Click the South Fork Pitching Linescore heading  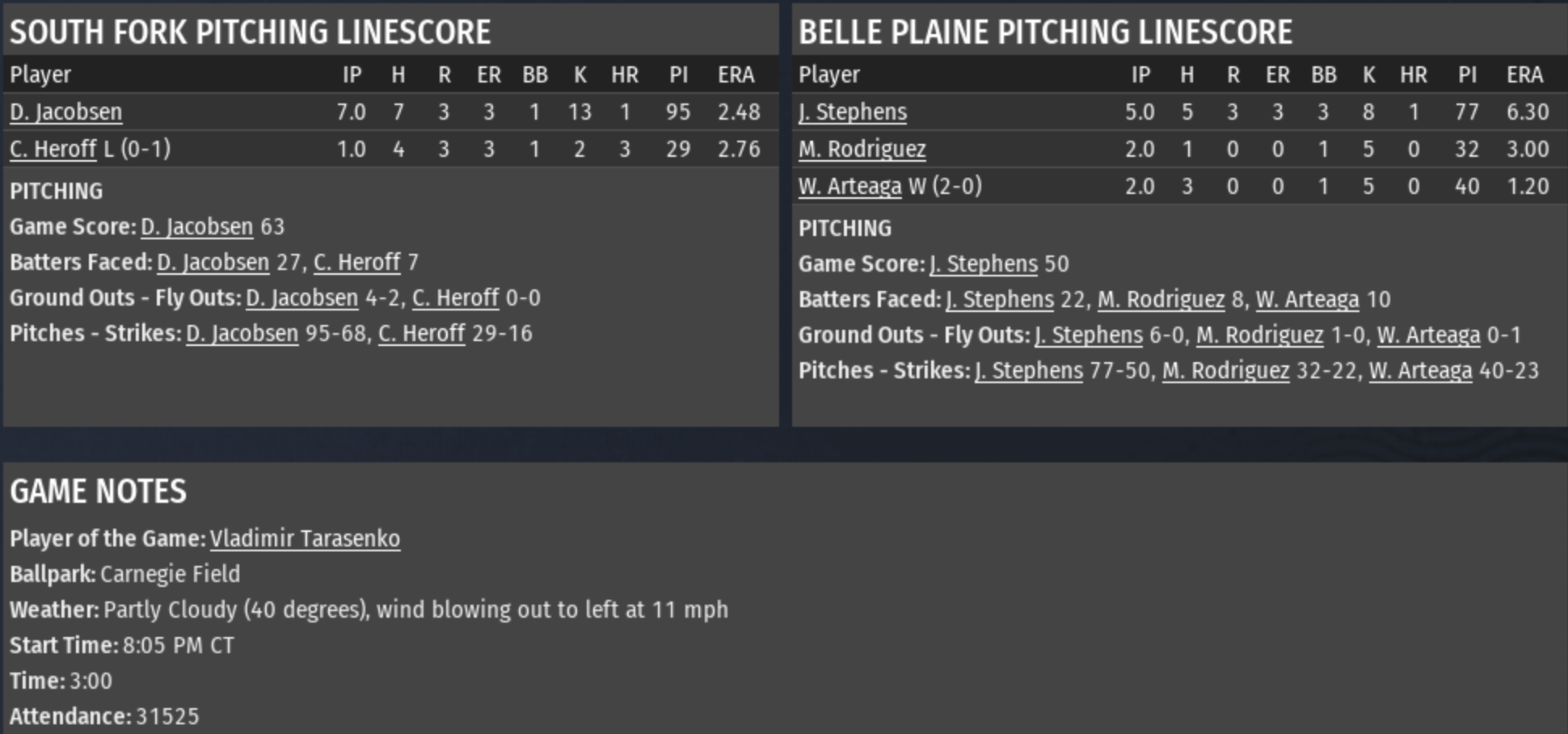[250, 32]
